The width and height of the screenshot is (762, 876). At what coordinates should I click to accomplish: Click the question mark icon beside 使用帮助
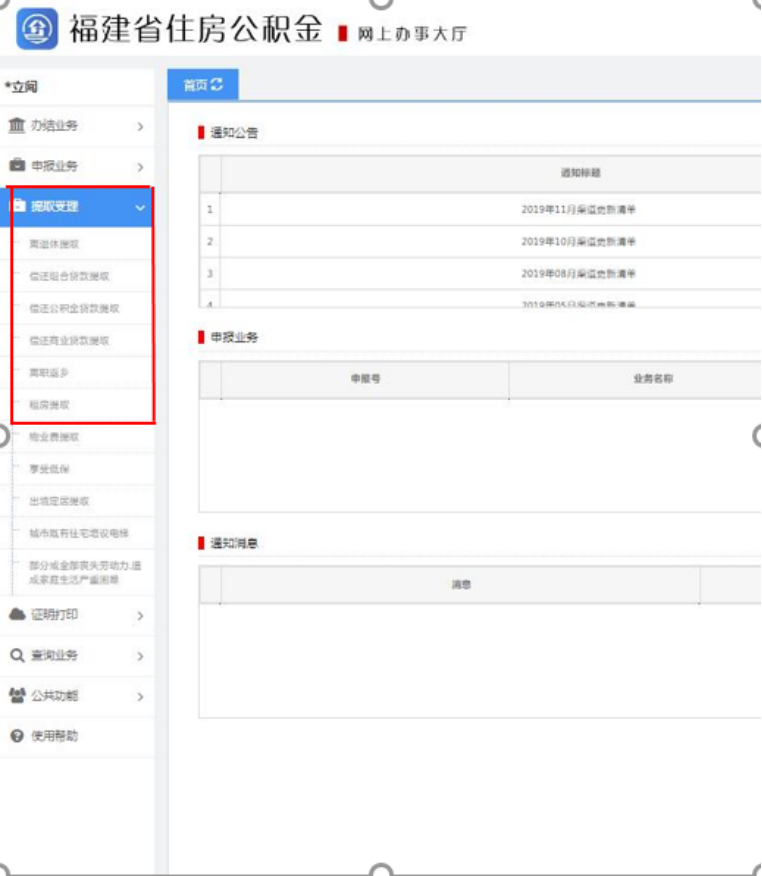tap(17, 736)
